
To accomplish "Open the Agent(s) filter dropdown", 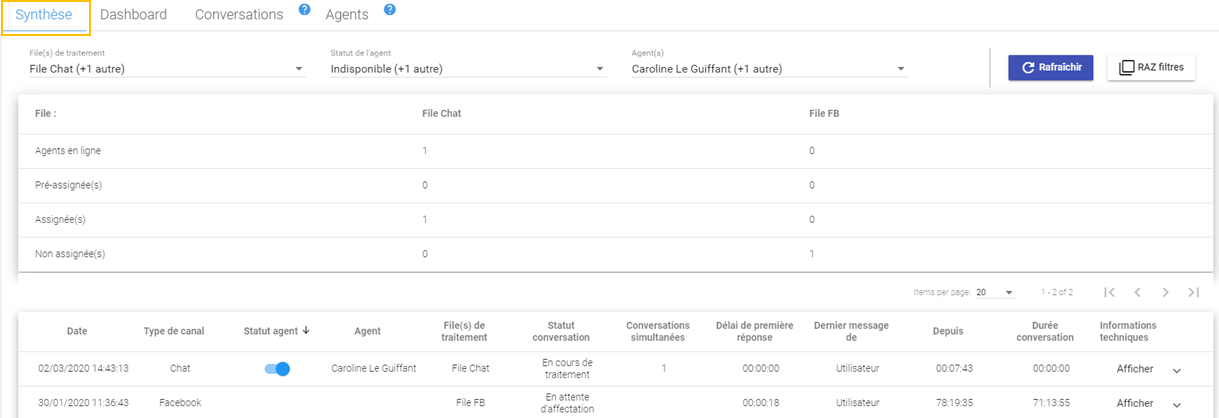I will [x=901, y=69].
